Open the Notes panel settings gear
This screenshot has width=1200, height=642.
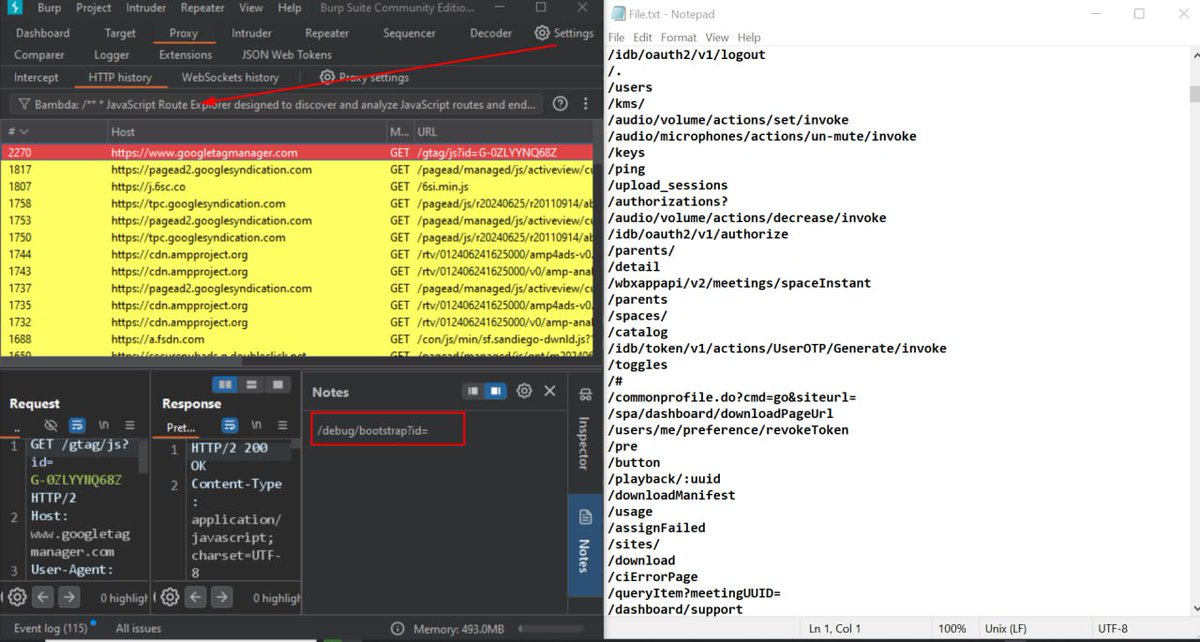tap(523, 391)
